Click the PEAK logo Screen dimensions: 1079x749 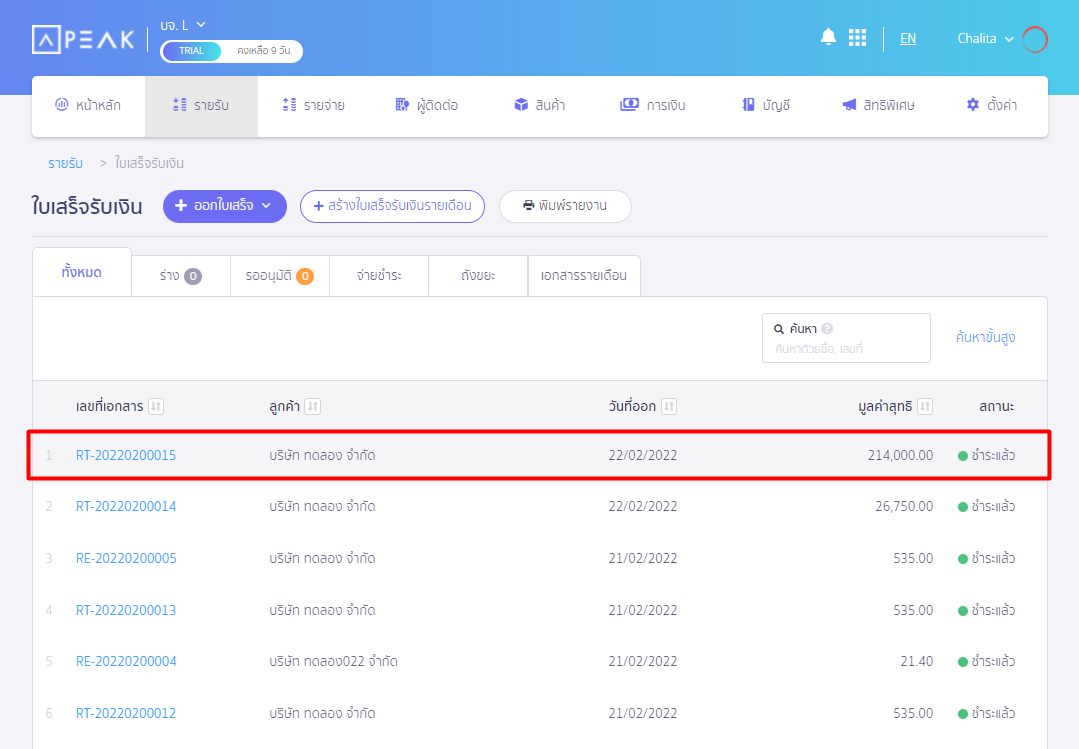pyautogui.click(x=83, y=39)
